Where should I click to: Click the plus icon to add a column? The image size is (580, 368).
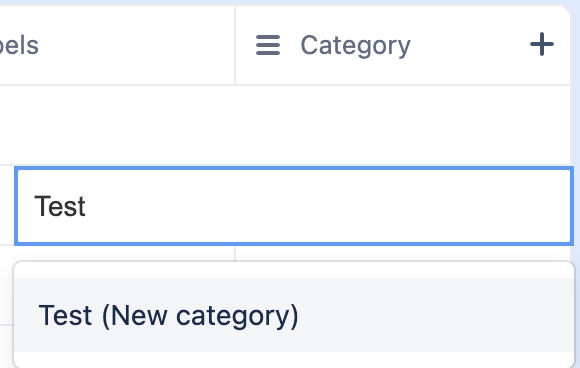point(542,44)
